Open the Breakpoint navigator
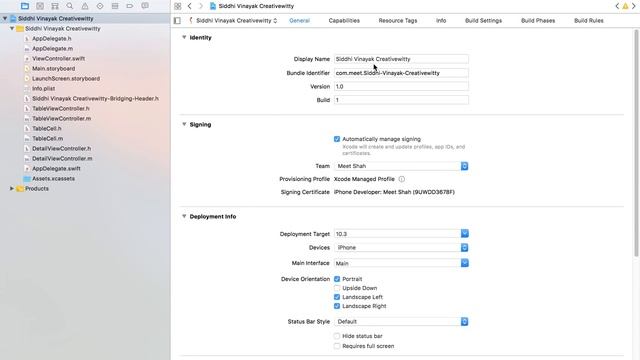 [130, 6]
